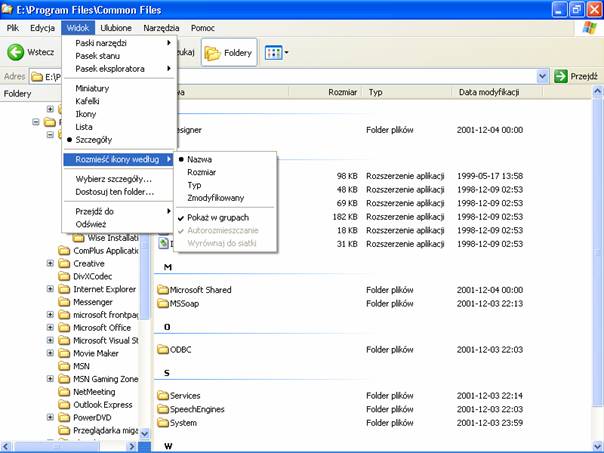The height and width of the screenshot is (453, 604).
Task: Select the ODBC folder icon
Action: pos(163,350)
